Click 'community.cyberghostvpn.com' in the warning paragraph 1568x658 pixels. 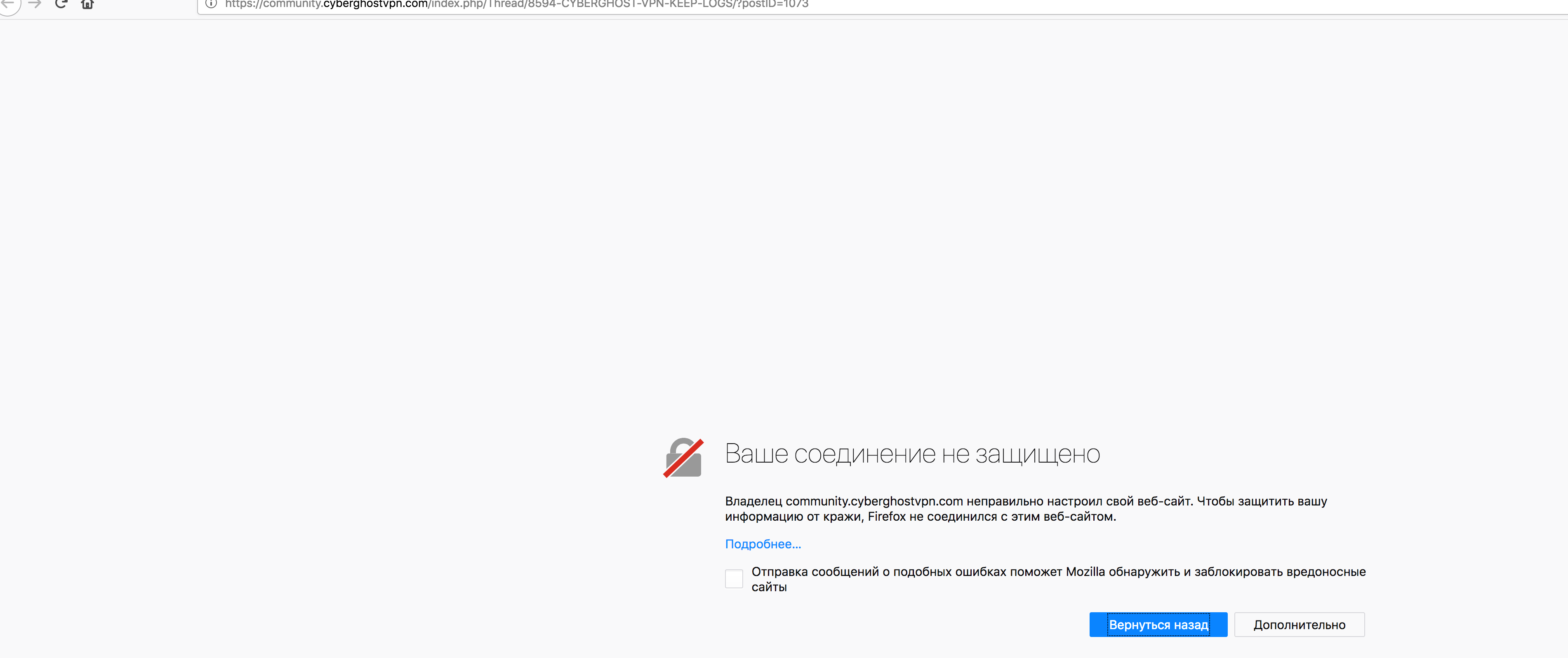click(x=874, y=502)
